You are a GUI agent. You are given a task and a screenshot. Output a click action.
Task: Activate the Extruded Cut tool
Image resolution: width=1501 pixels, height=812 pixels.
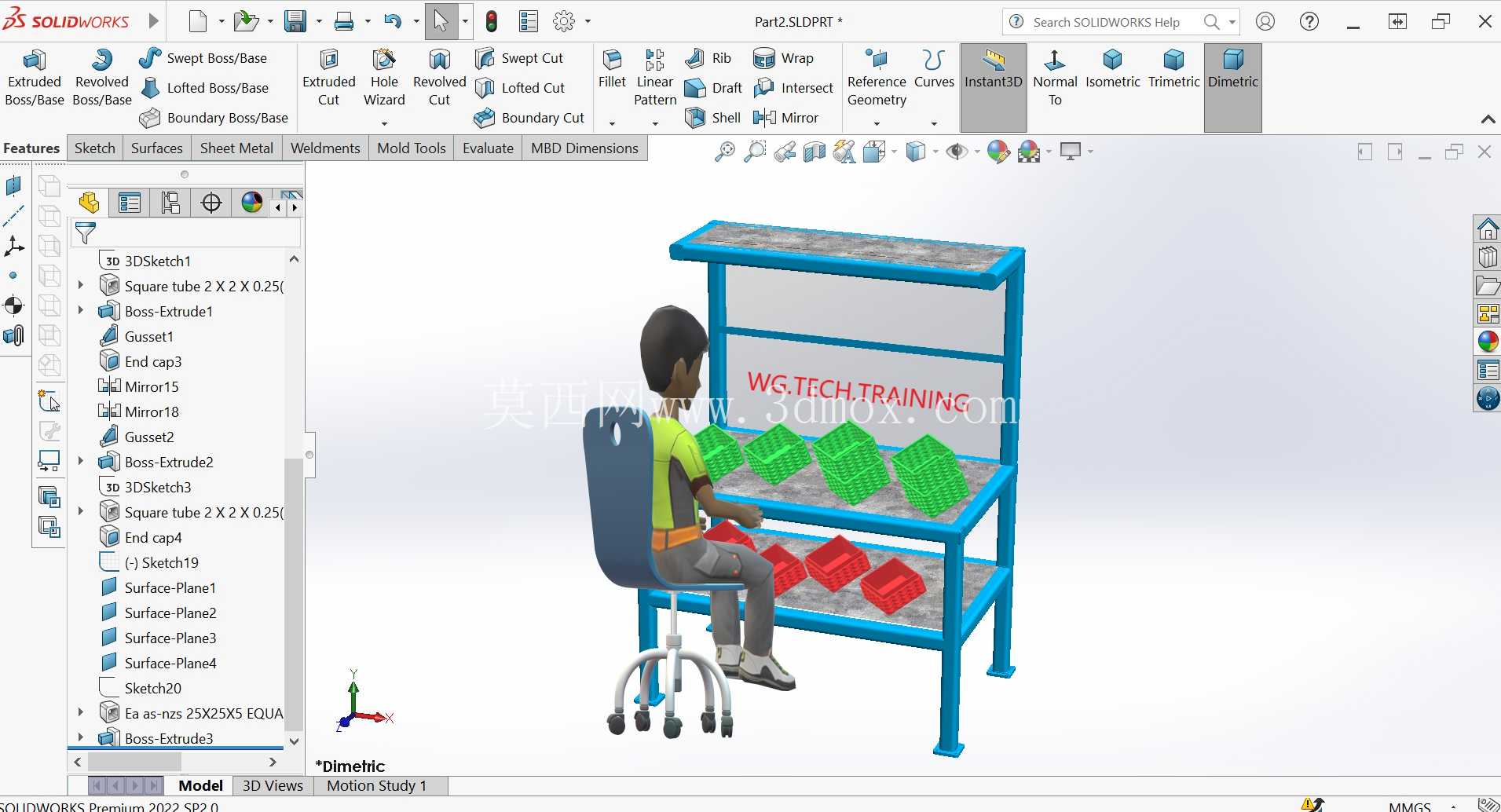click(329, 78)
